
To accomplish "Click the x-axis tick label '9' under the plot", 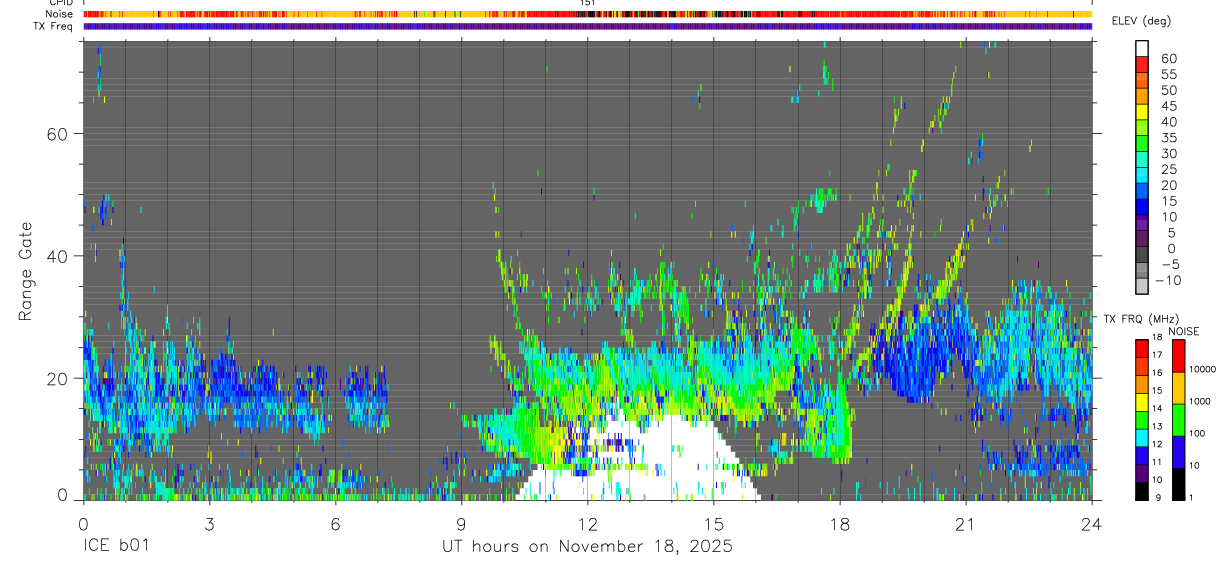I will (x=461, y=524).
